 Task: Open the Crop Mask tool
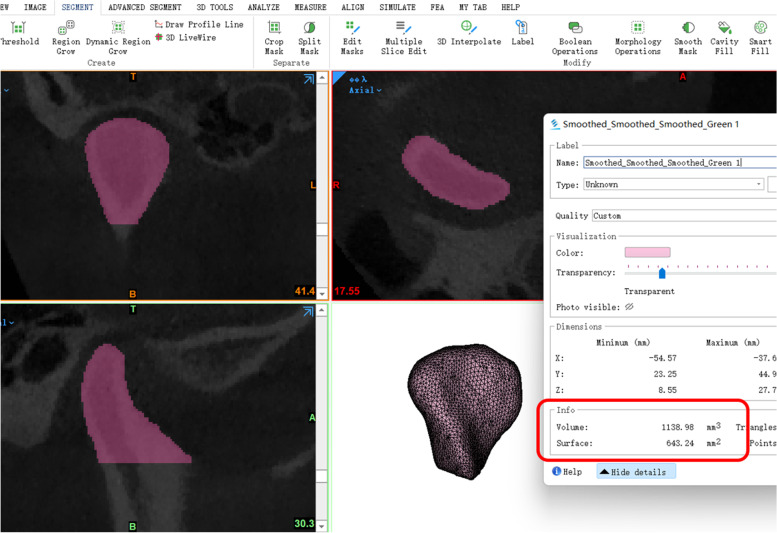tap(274, 37)
